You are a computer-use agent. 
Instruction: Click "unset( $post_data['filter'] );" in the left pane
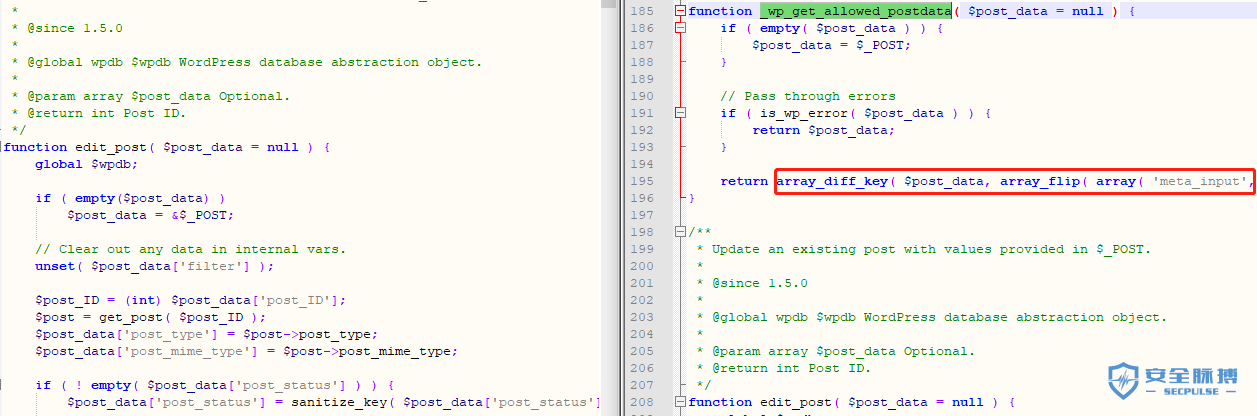coord(155,266)
